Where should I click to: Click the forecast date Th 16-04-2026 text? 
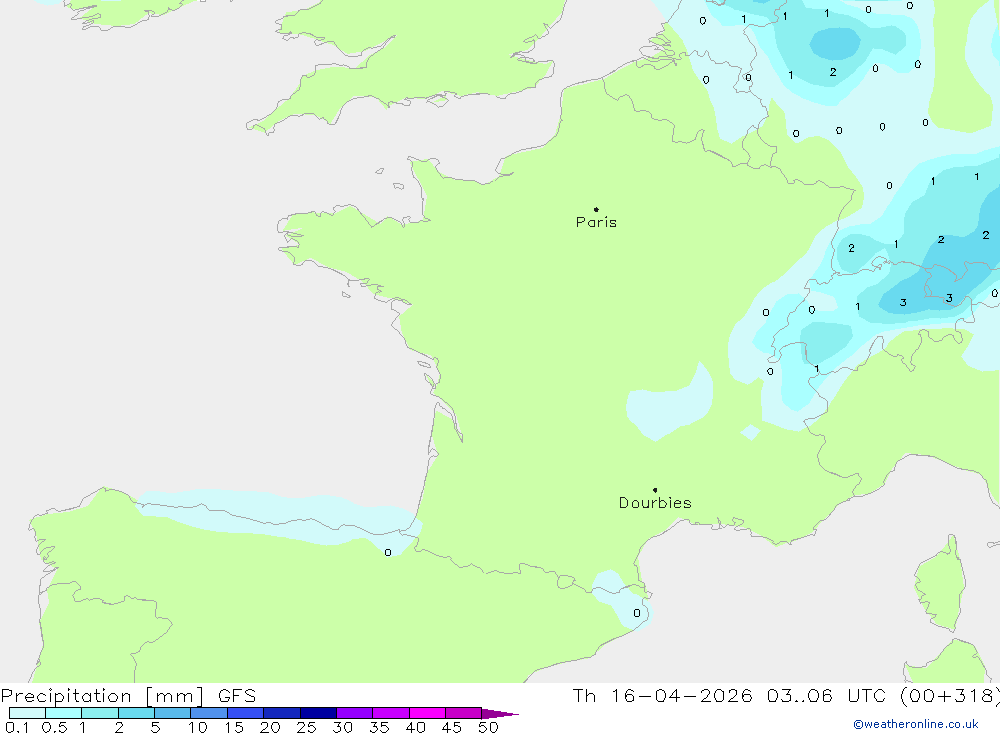[x=662, y=695]
